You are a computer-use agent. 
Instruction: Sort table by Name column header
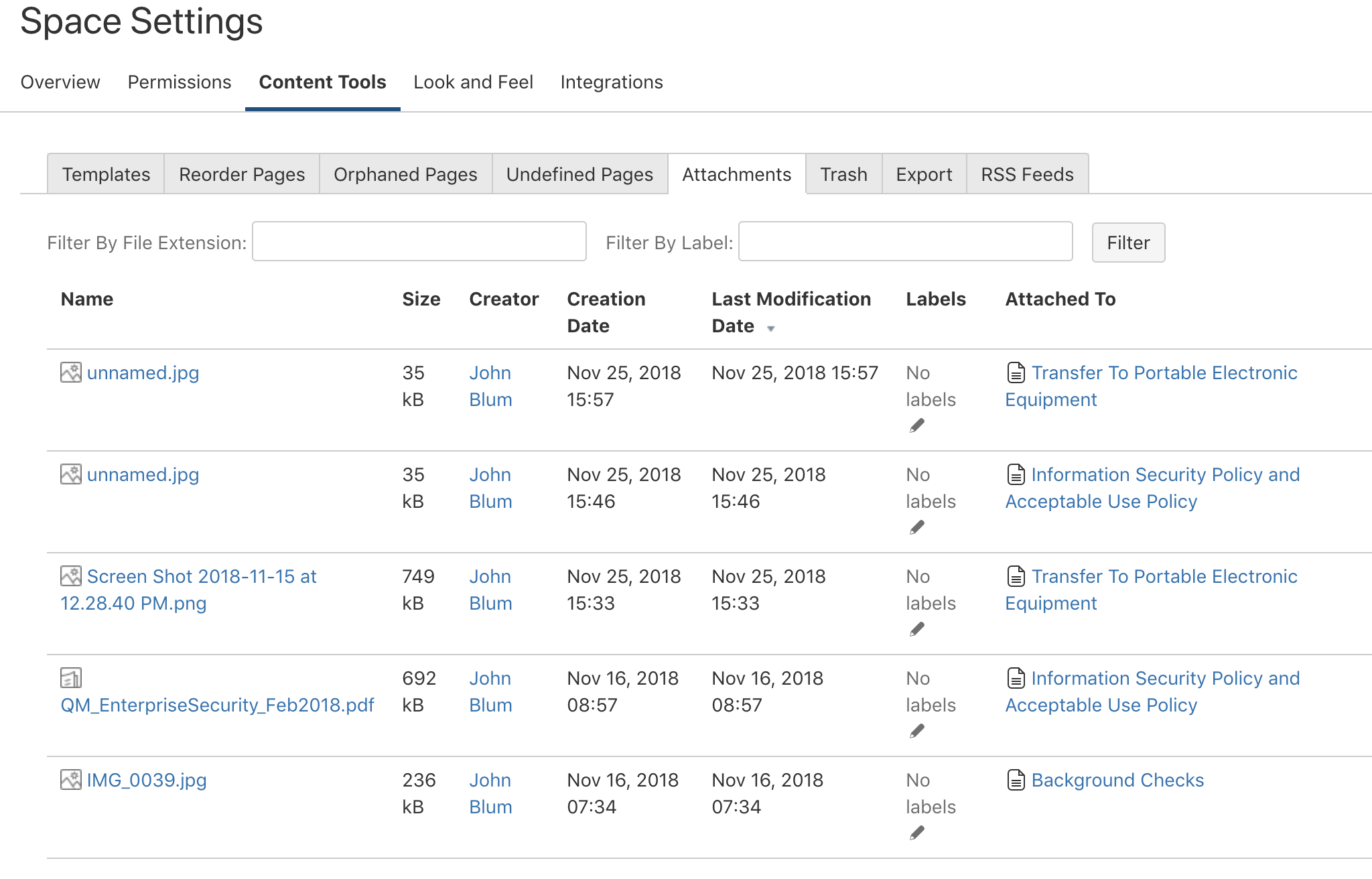tap(87, 299)
